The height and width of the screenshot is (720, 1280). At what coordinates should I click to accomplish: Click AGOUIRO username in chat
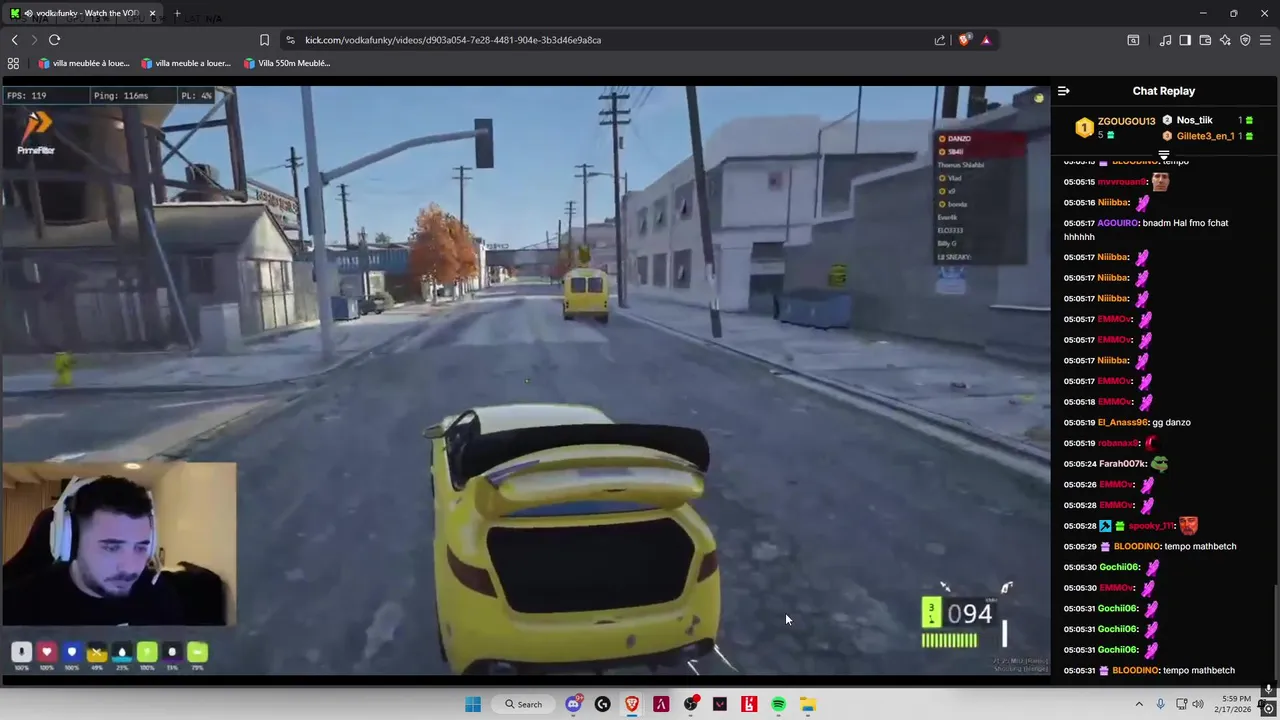(1117, 223)
